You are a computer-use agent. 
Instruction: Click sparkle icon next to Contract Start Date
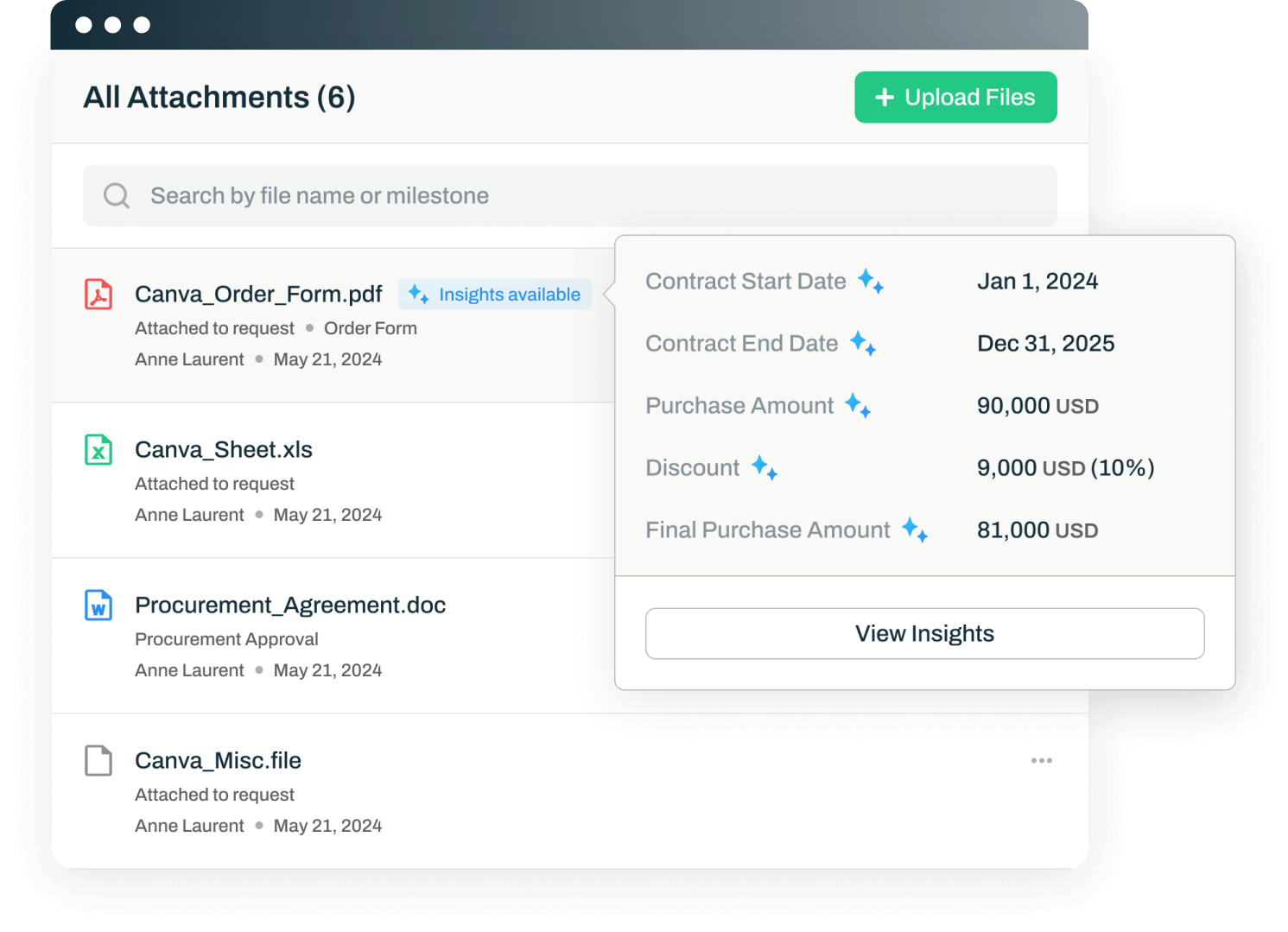[871, 282]
